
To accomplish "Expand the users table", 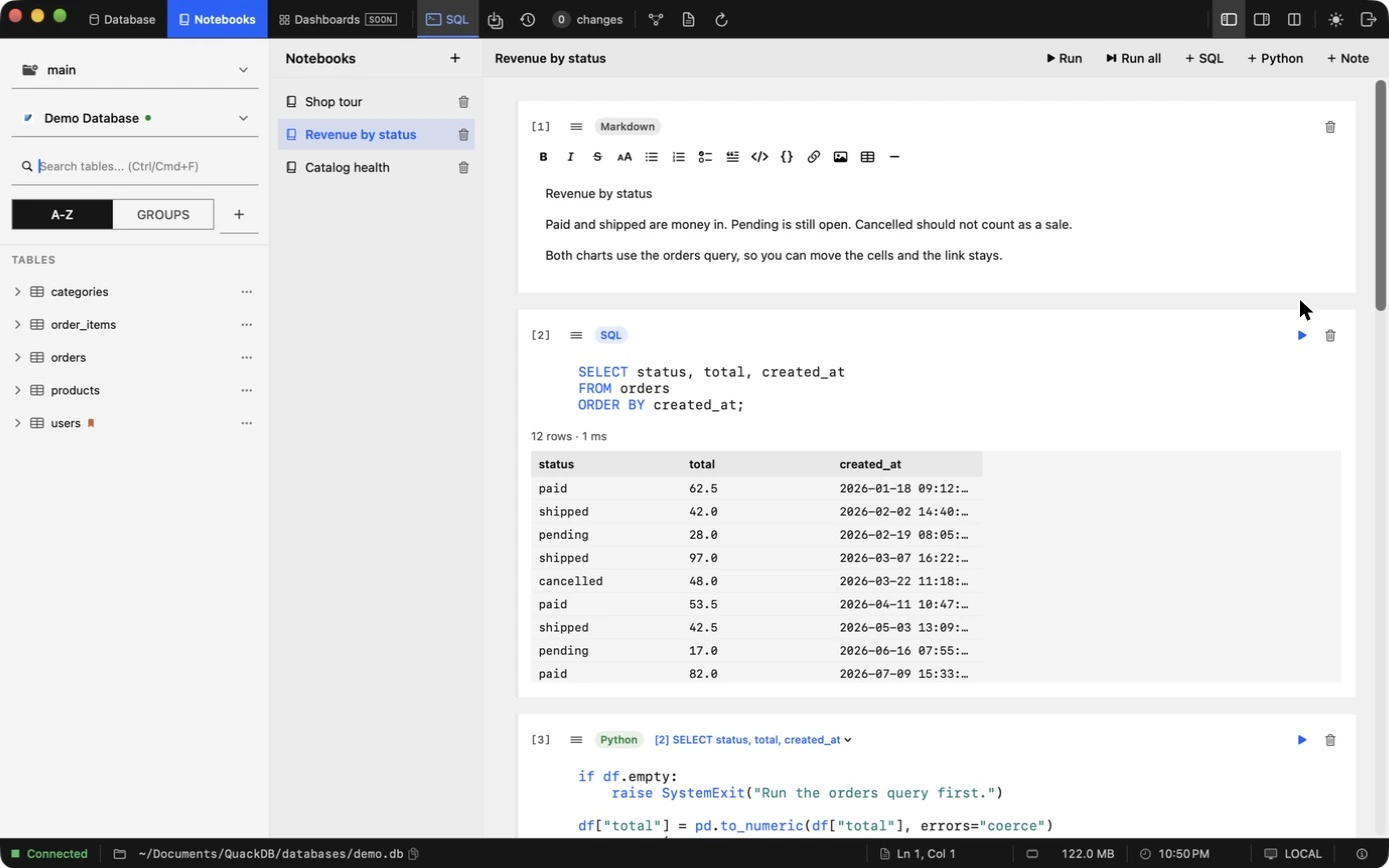I will click(x=17, y=424).
